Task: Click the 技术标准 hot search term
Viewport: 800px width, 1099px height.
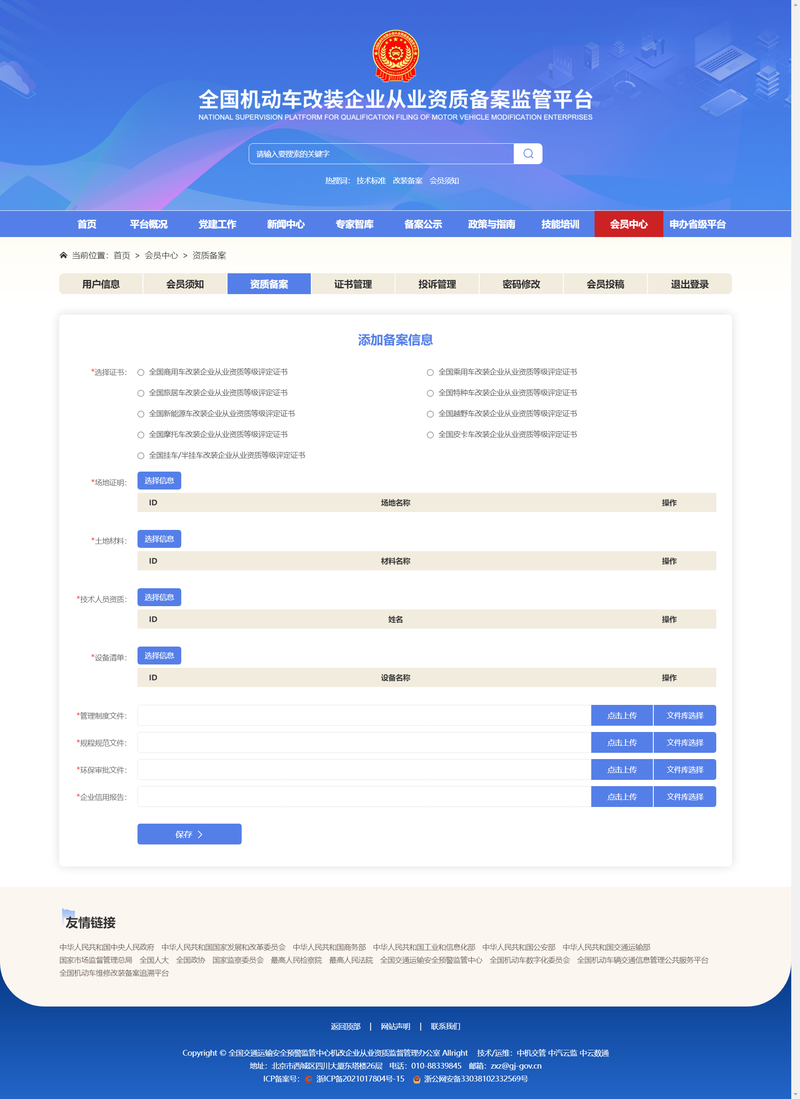Action: pyautogui.click(x=371, y=181)
